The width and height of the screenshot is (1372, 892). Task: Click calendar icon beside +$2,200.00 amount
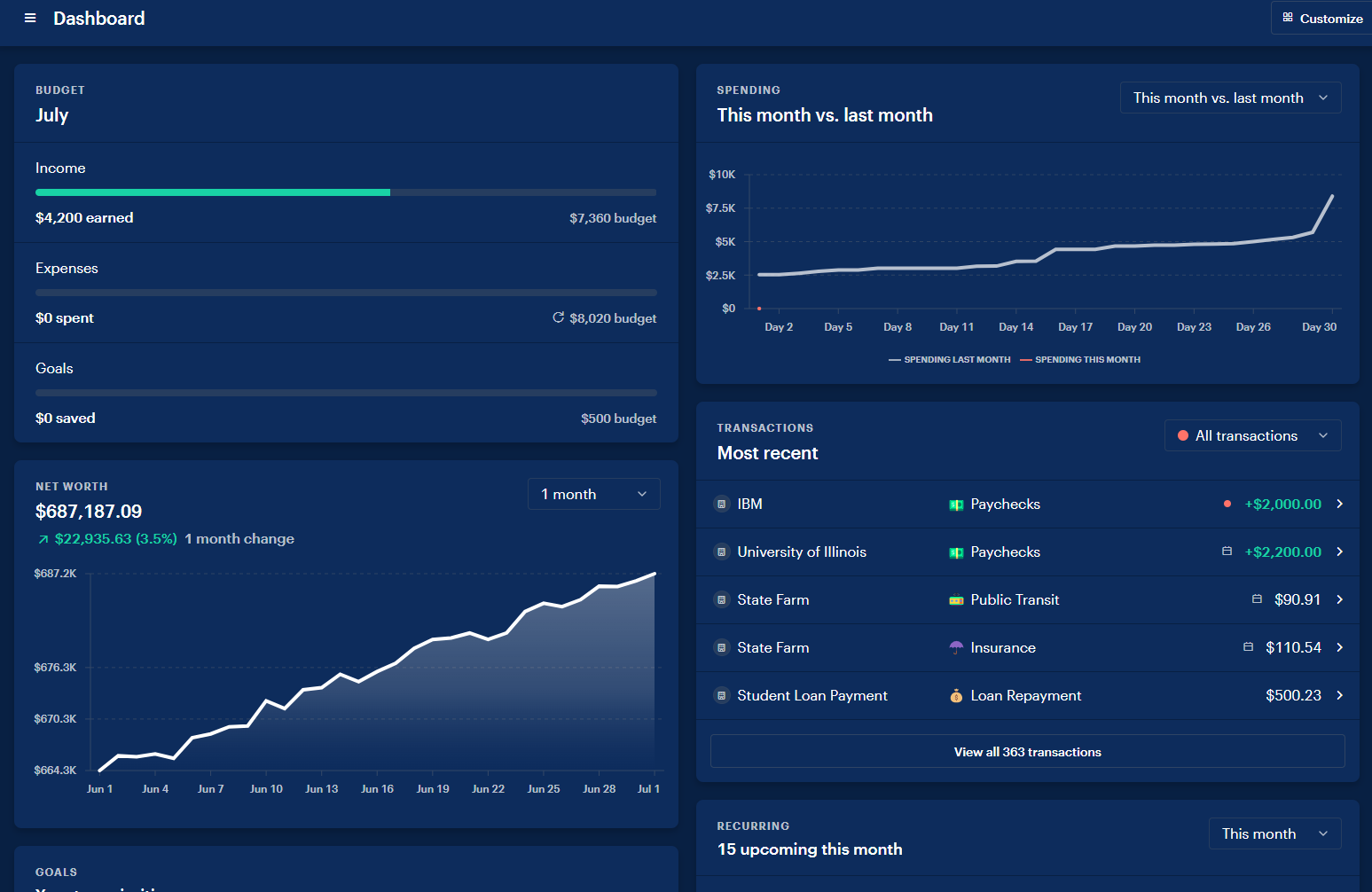[x=1227, y=552]
